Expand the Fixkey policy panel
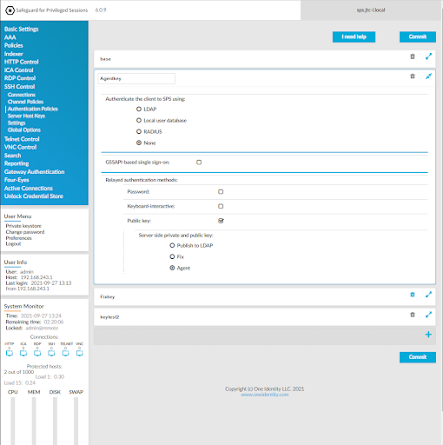Viewport: 443px width, 445px height. pos(429,295)
